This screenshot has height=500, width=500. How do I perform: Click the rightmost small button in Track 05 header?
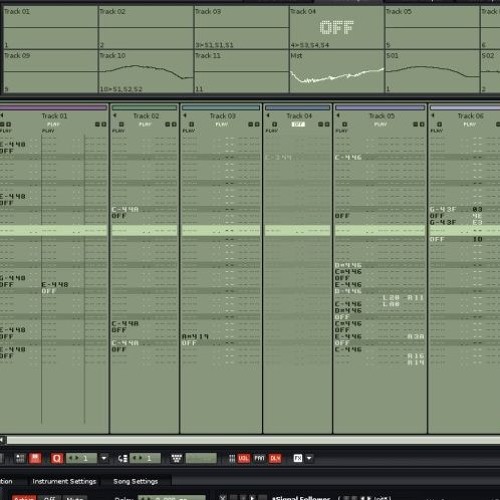(x=422, y=124)
